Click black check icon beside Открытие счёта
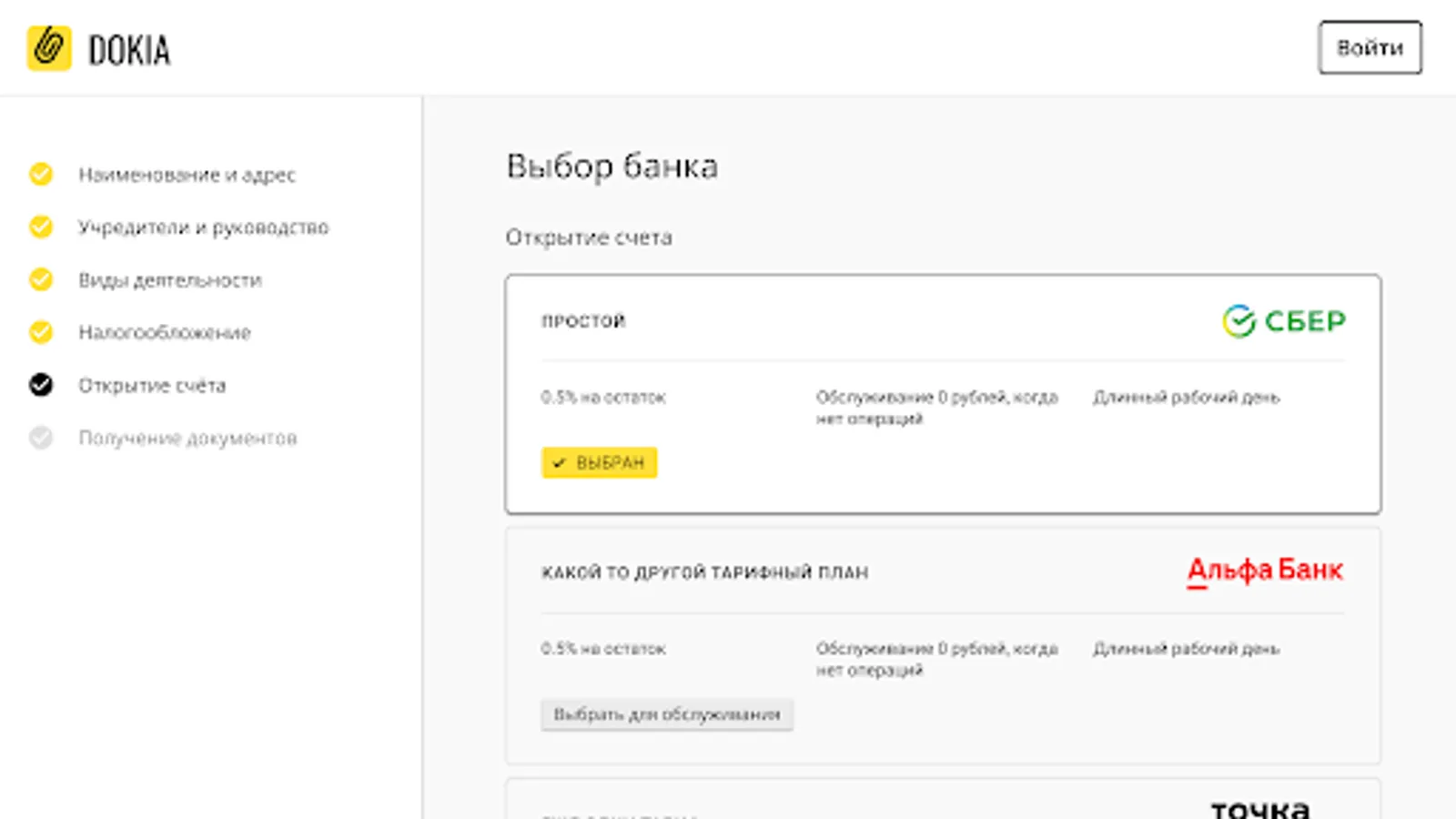The image size is (1456, 819). click(x=41, y=385)
